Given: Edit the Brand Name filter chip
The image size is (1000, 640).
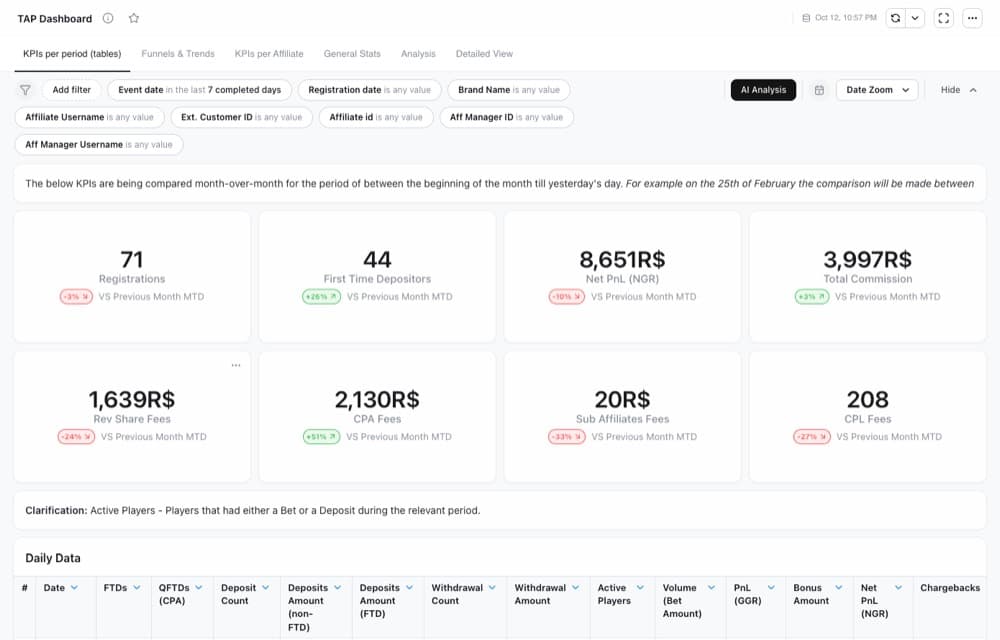Looking at the screenshot, I should [509, 90].
